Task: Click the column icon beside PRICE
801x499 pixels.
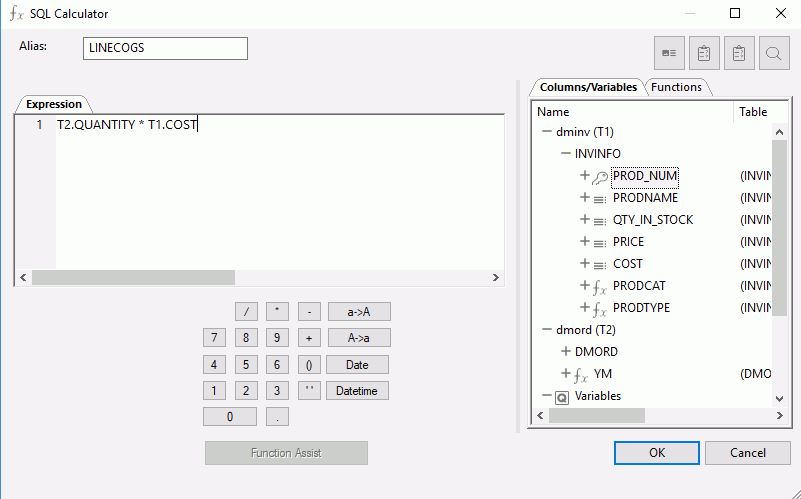Action: pos(600,243)
